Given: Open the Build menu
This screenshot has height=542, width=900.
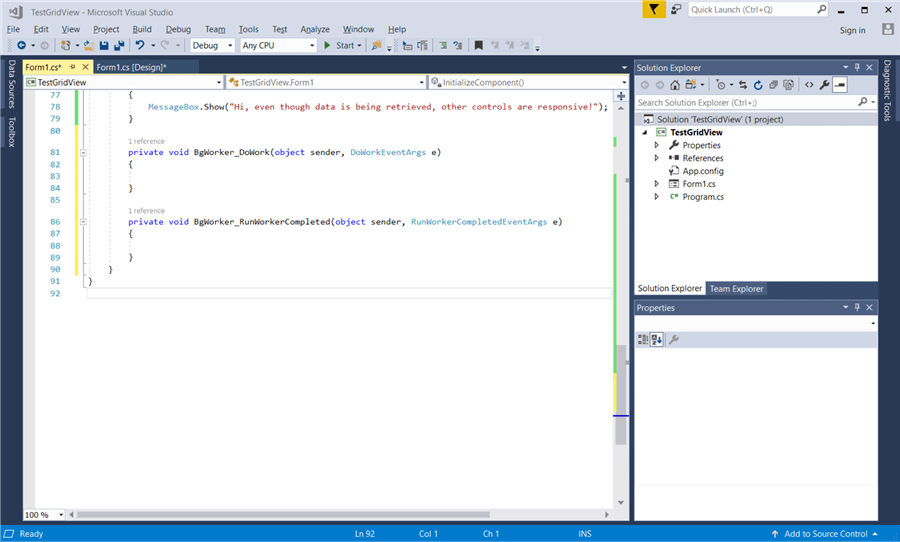Looking at the screenshot, I should [142, 29].
